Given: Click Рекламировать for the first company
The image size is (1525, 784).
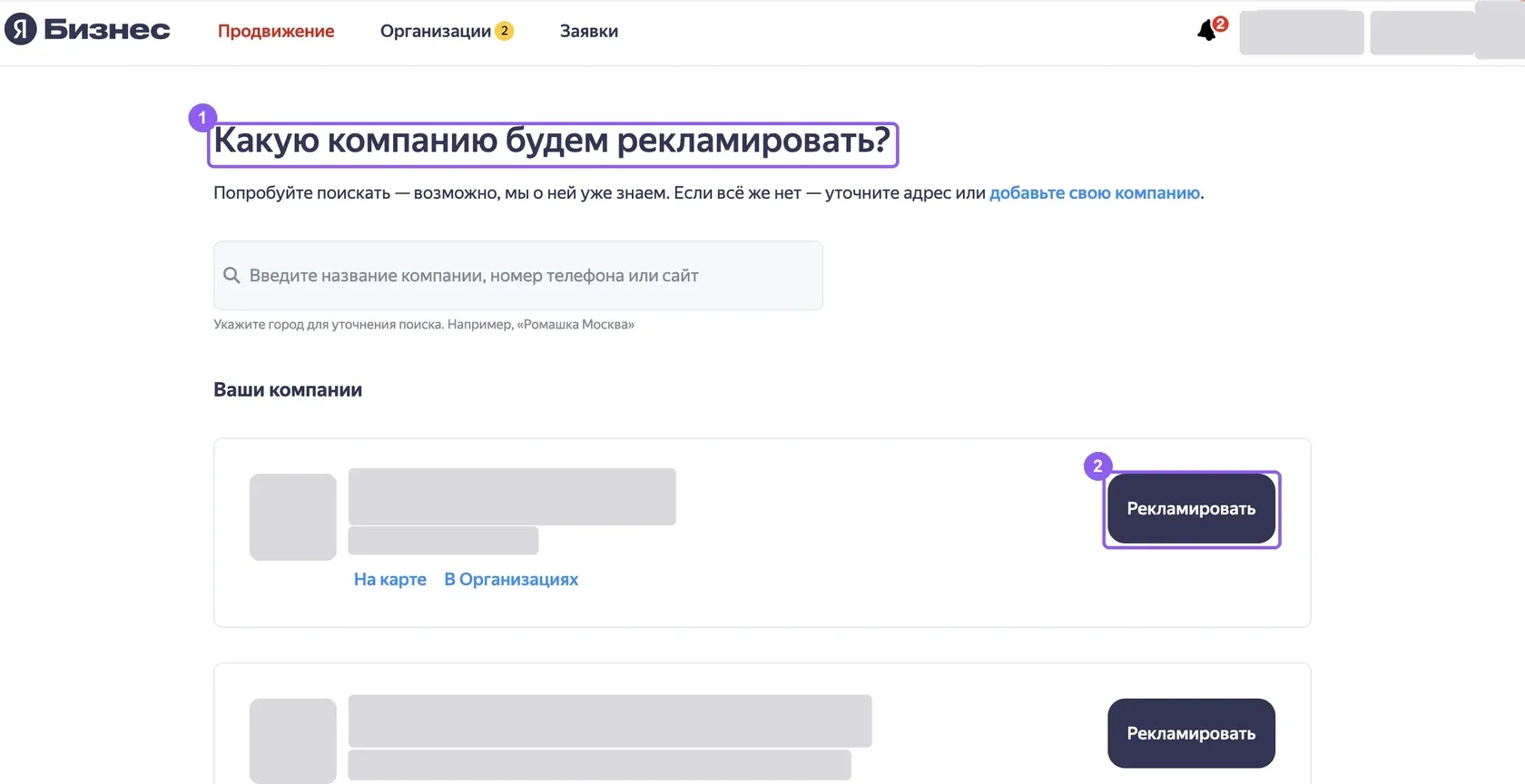Looking at the screenshot, I should point(1191,509).
